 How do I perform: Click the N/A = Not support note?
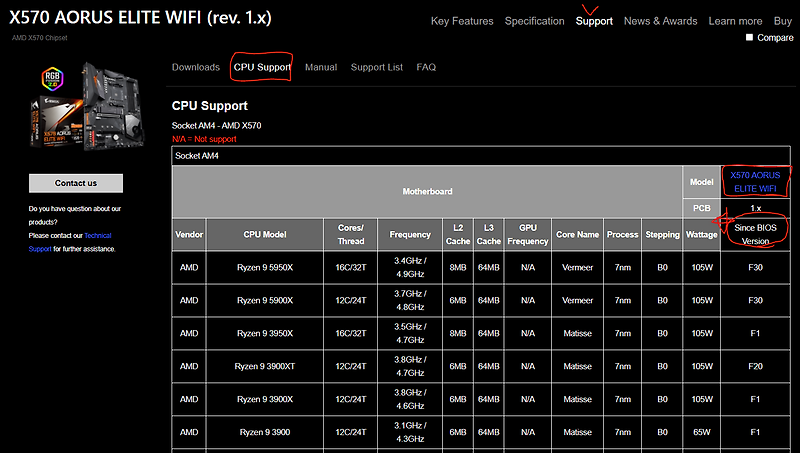pyautogui.click(x=204, y=139)
